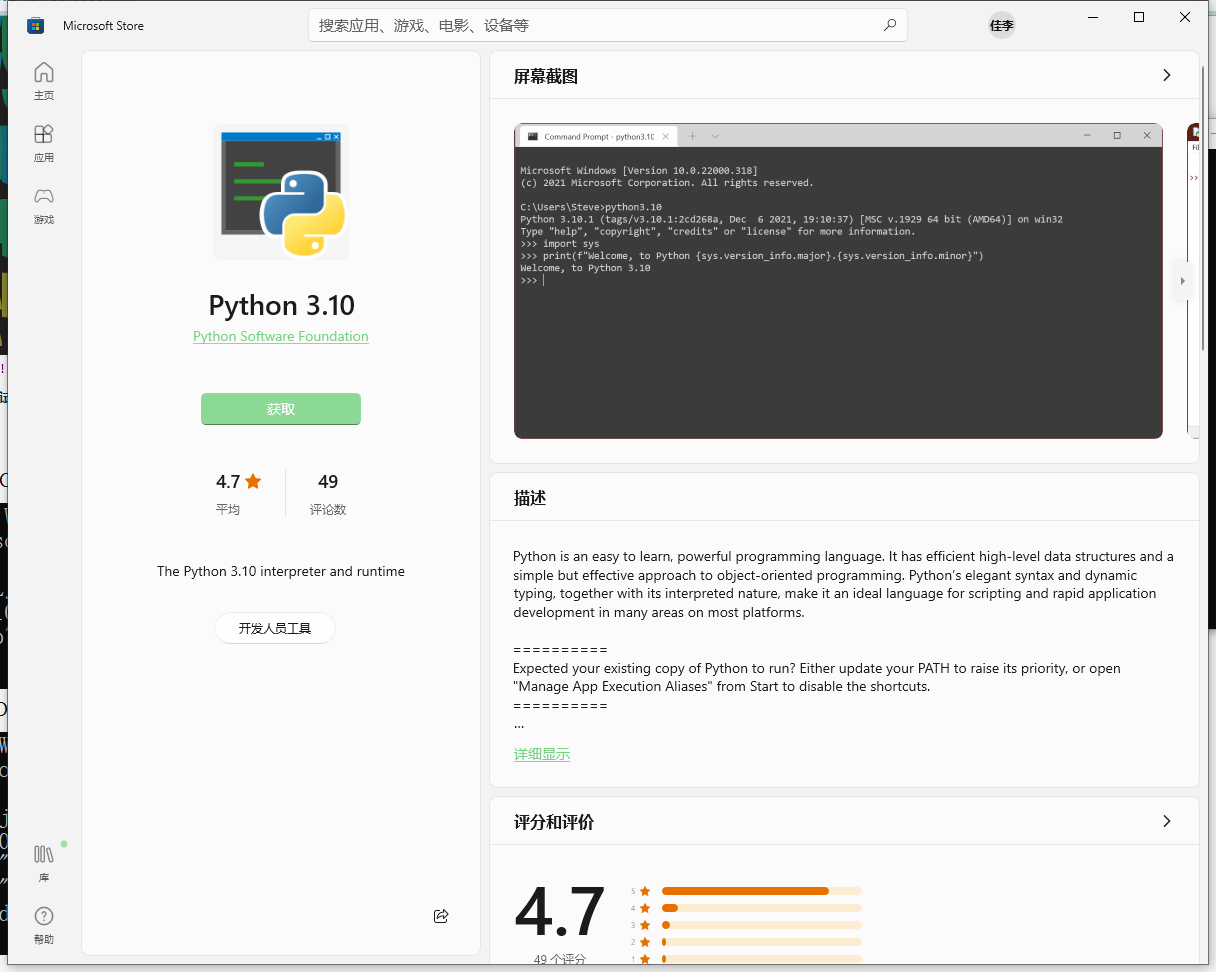This screenshot has width=1216, height=972.
Task: Maximize the Microsoft Store window
Action: tap(1139, 17)
